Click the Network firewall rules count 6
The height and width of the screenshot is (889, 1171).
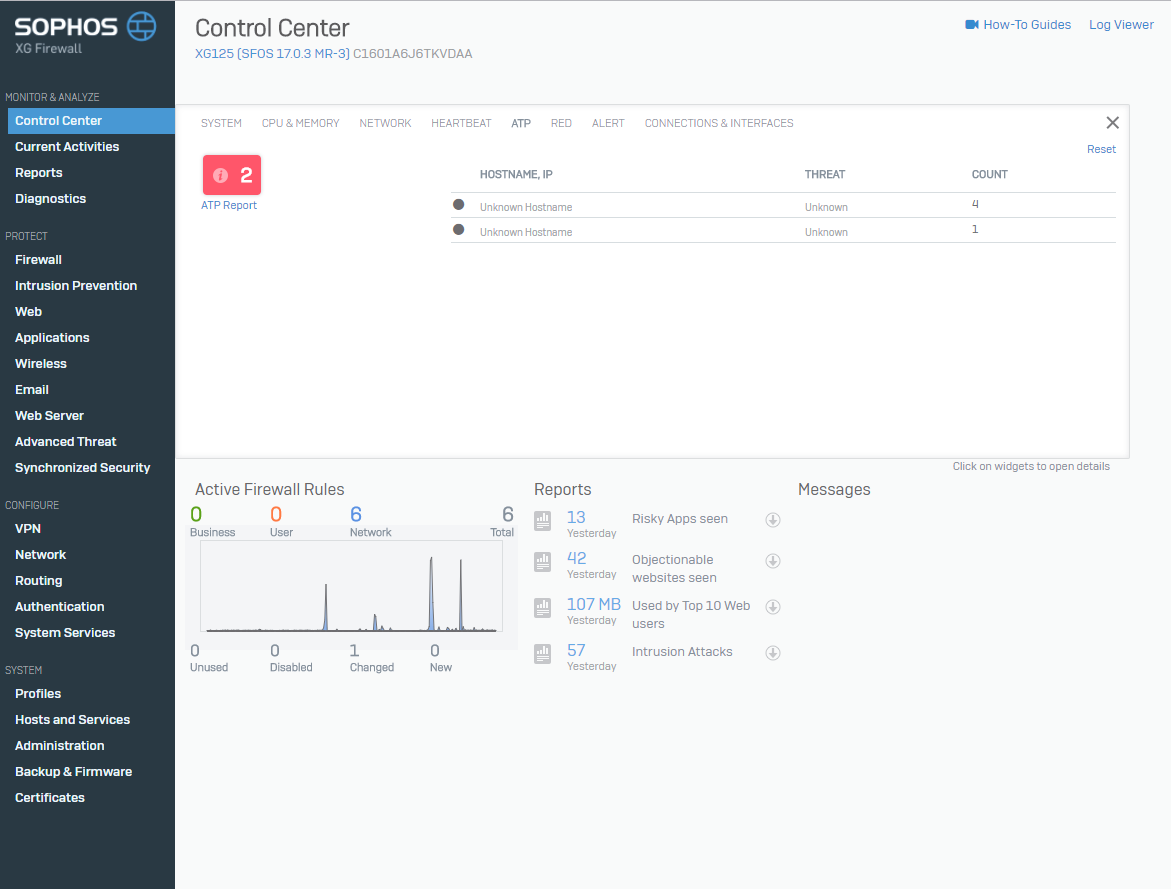click(355, 514)
